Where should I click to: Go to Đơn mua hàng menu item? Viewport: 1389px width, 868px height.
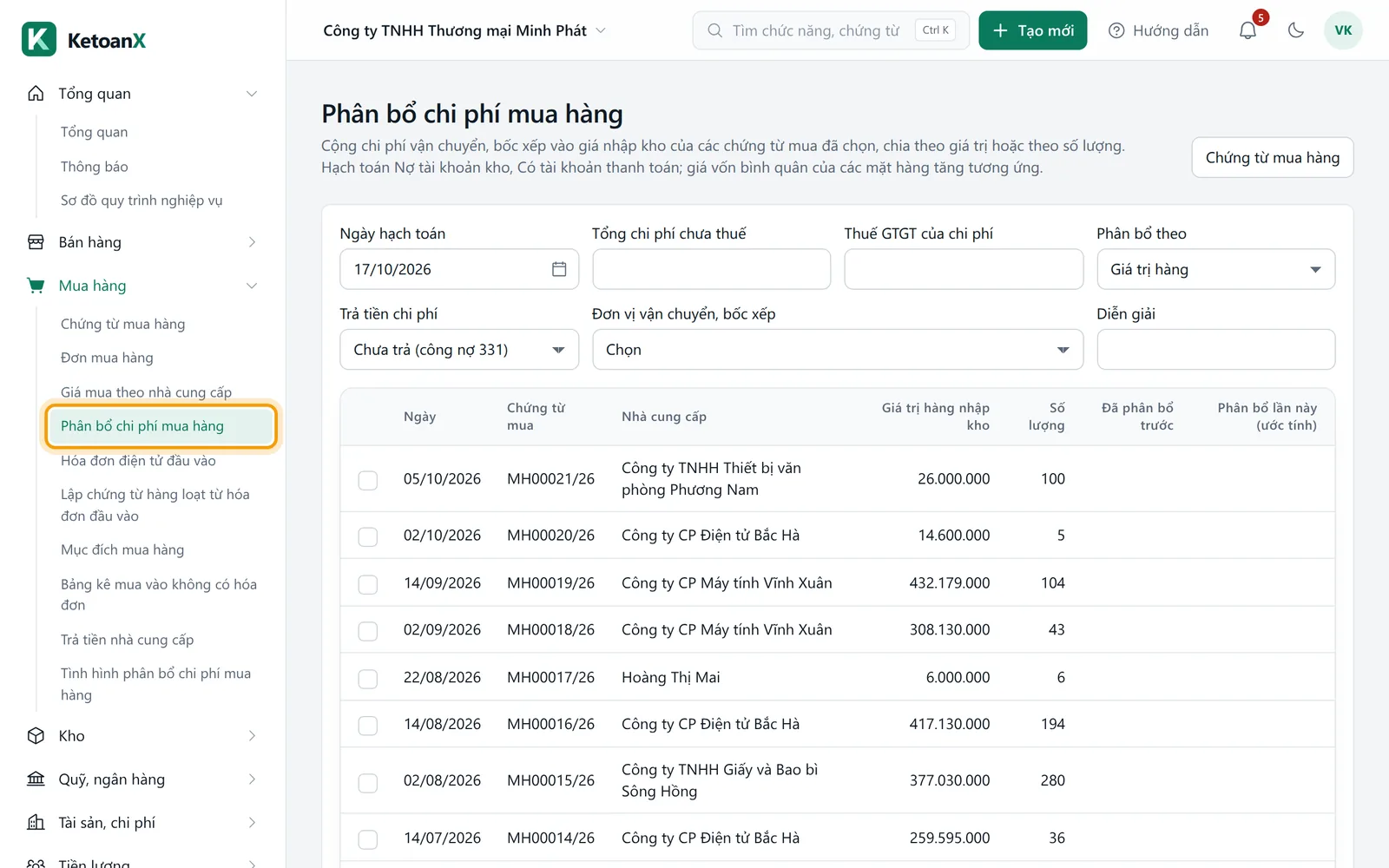(107, 358)
